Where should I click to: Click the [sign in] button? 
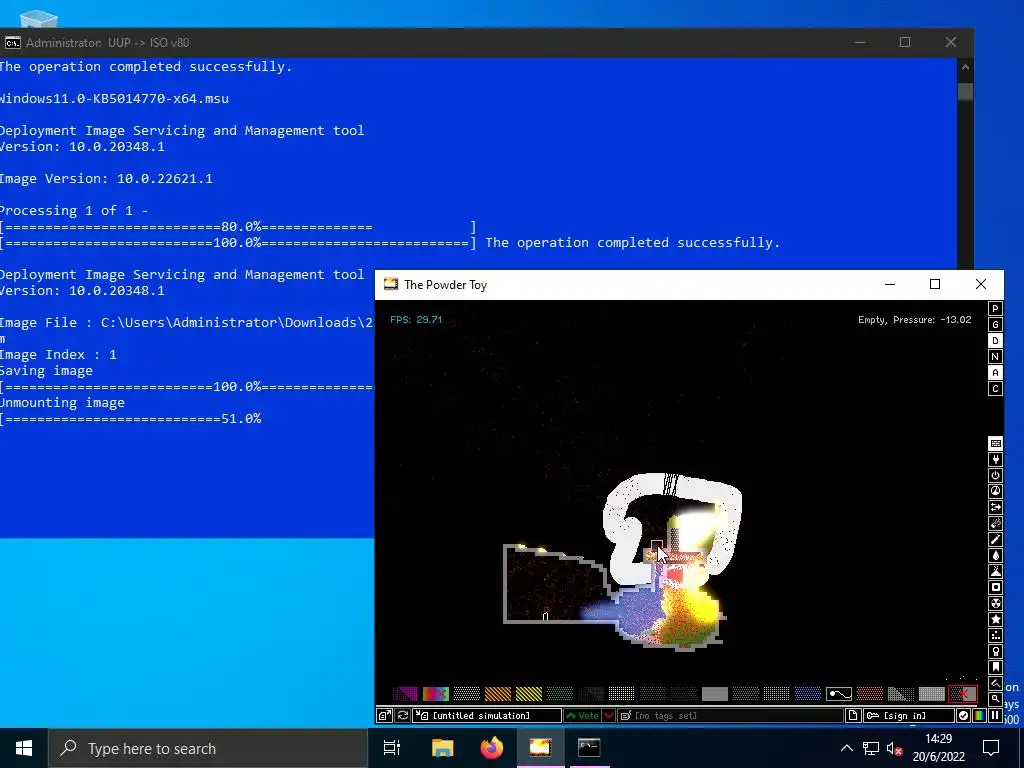[908, 716]
